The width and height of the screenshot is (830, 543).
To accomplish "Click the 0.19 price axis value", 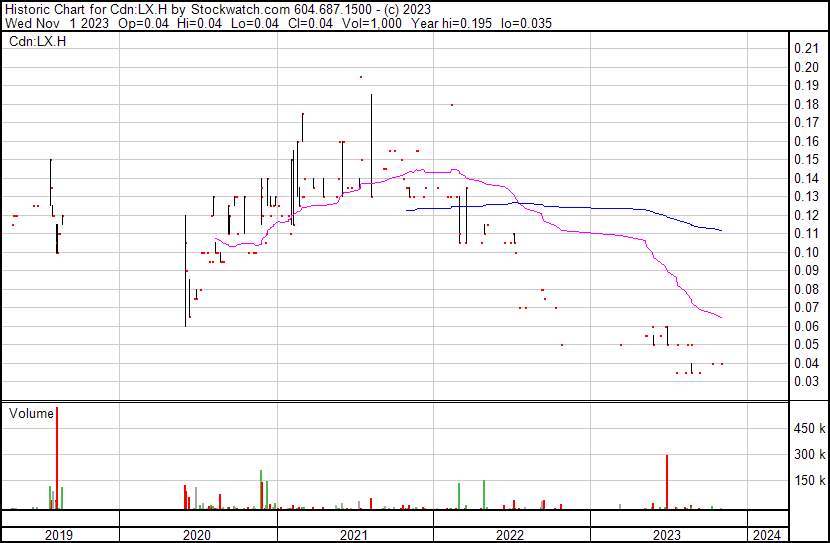I will [x=807, y=85].
